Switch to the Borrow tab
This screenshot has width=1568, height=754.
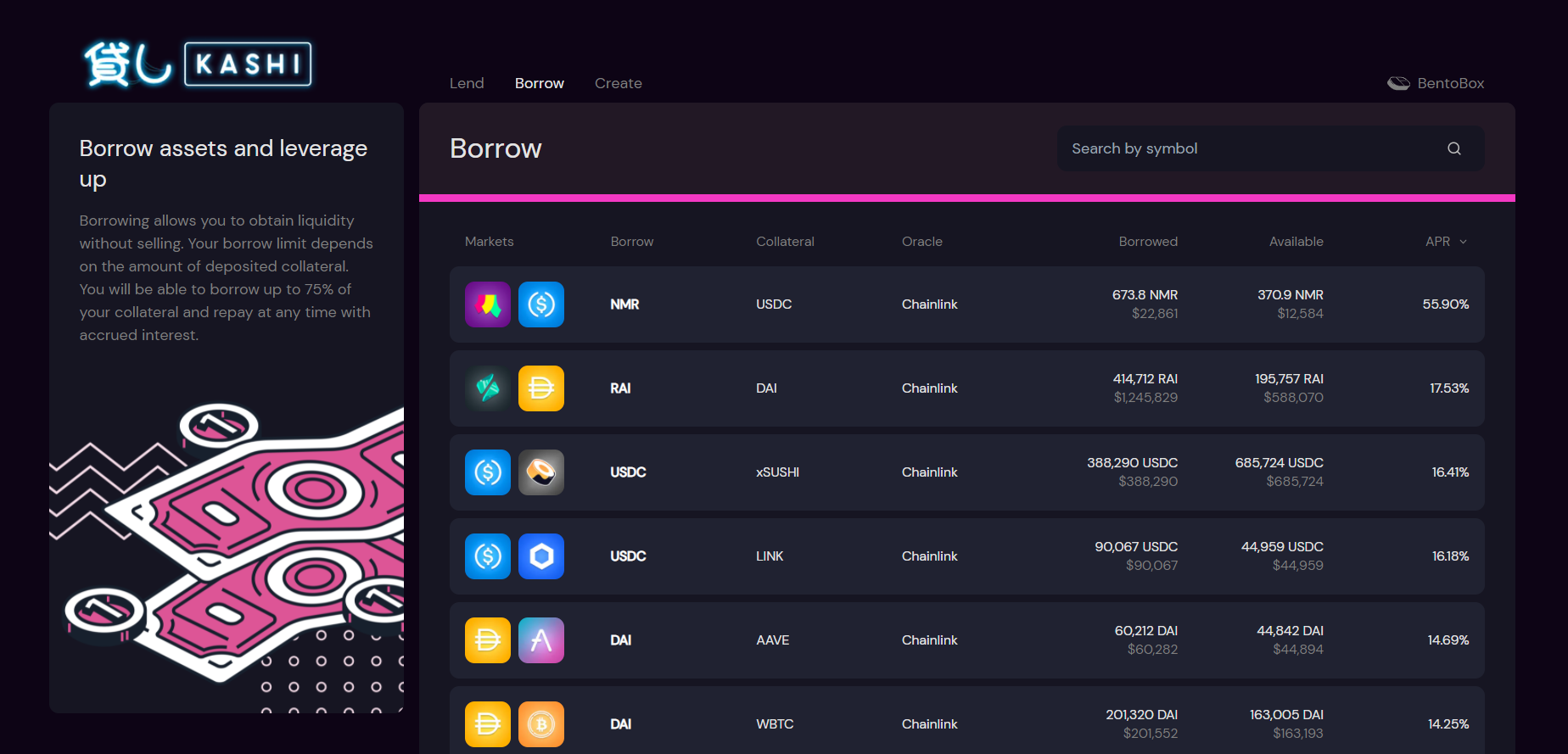tap(540, 83)
